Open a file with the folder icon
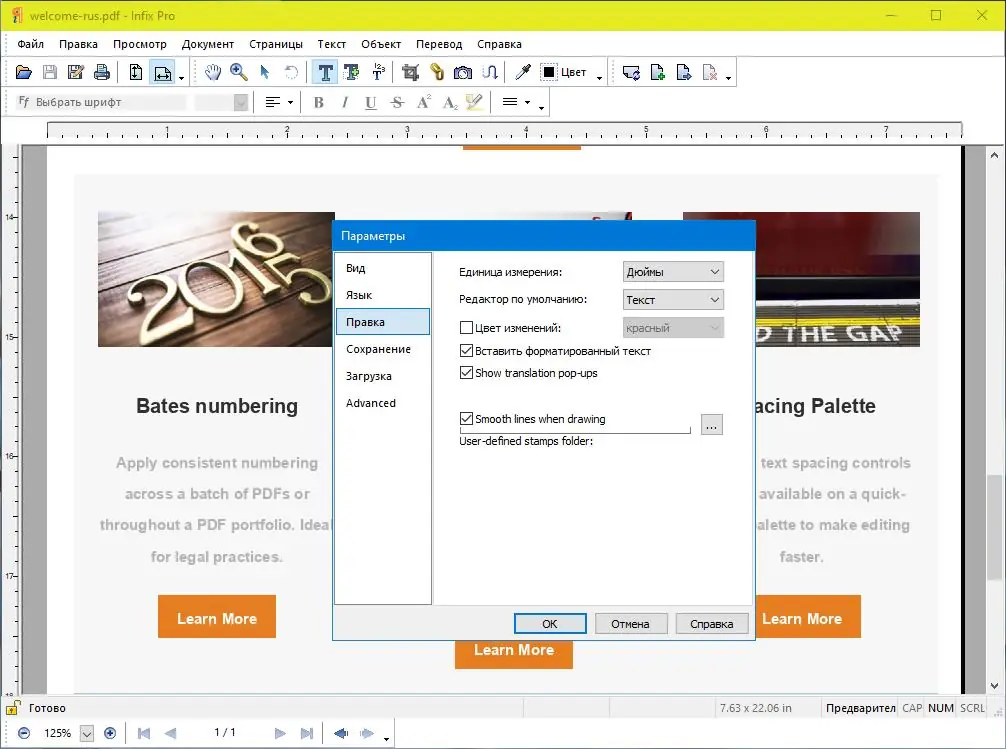The height and width of the screenshot is (749, 1006). 24,73
